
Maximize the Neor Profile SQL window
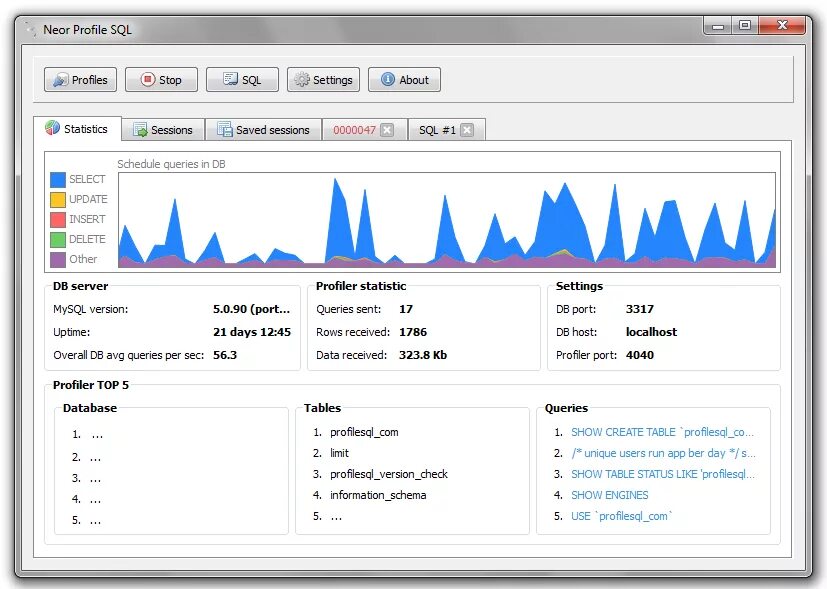[745, 25]
